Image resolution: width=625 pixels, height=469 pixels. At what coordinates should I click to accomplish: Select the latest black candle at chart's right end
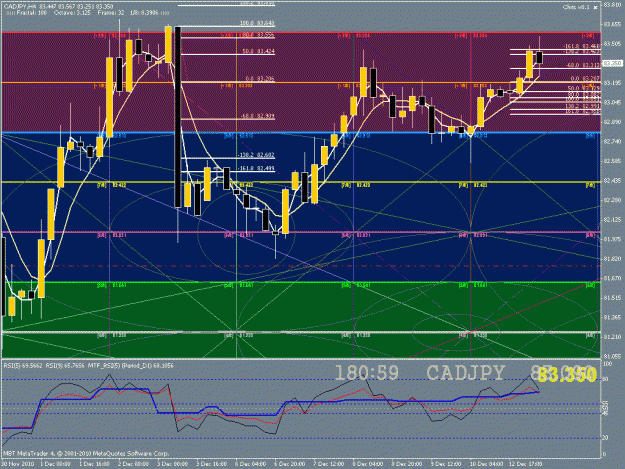tap(540, 57)
